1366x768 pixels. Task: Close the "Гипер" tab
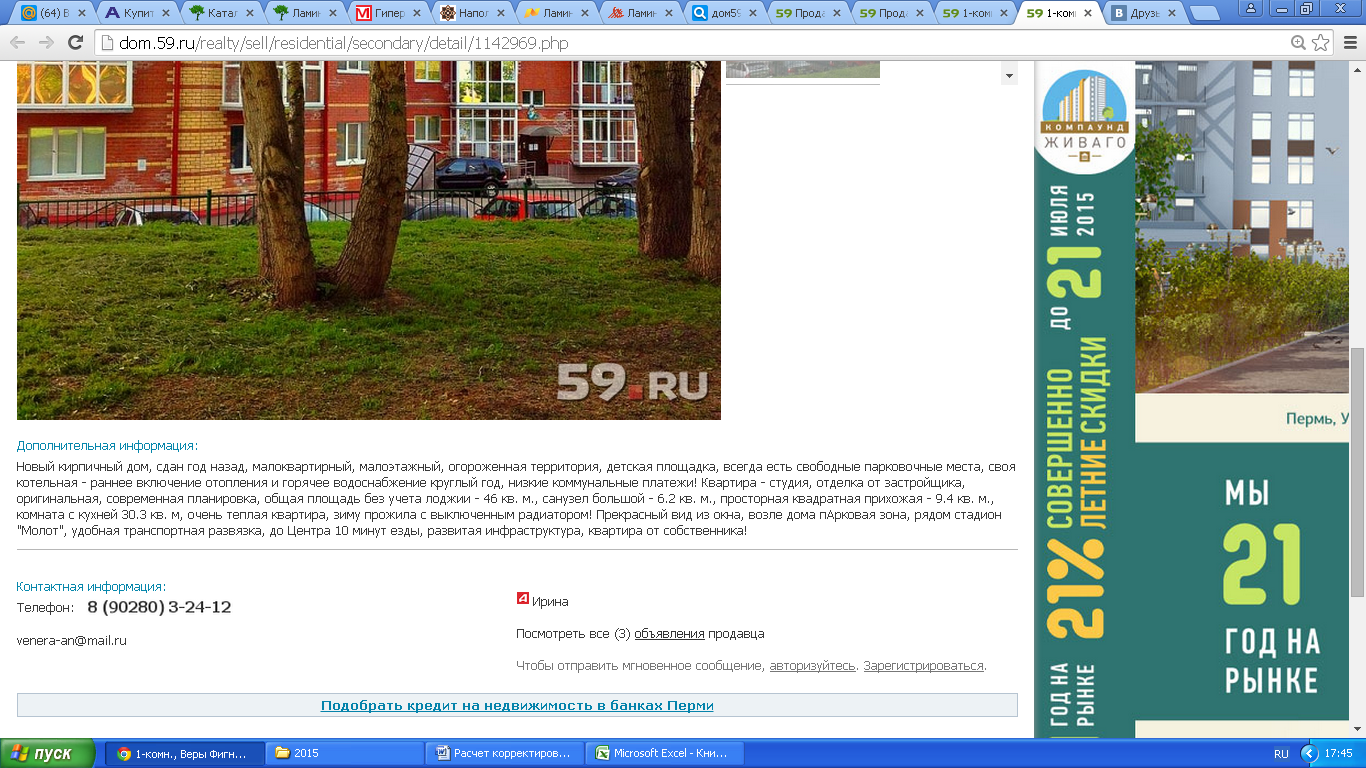(415, 14)
